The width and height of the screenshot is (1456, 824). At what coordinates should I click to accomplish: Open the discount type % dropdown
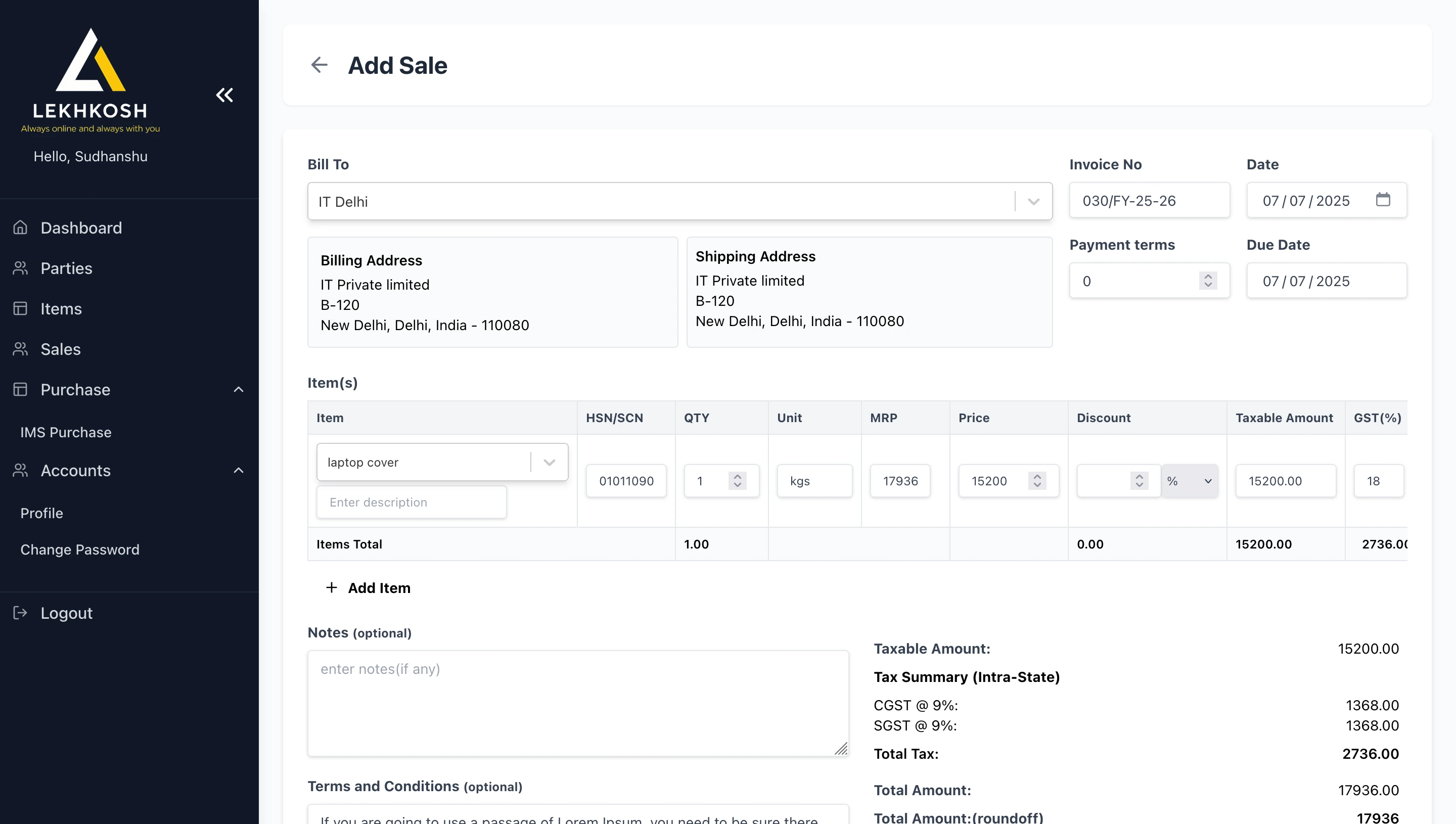(1190, 481)
